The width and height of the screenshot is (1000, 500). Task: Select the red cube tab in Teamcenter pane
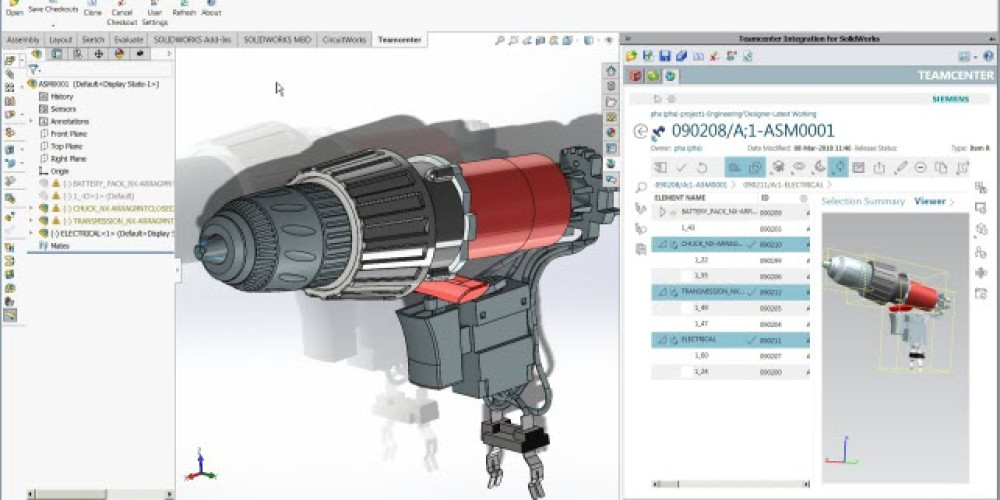[636, 77]
